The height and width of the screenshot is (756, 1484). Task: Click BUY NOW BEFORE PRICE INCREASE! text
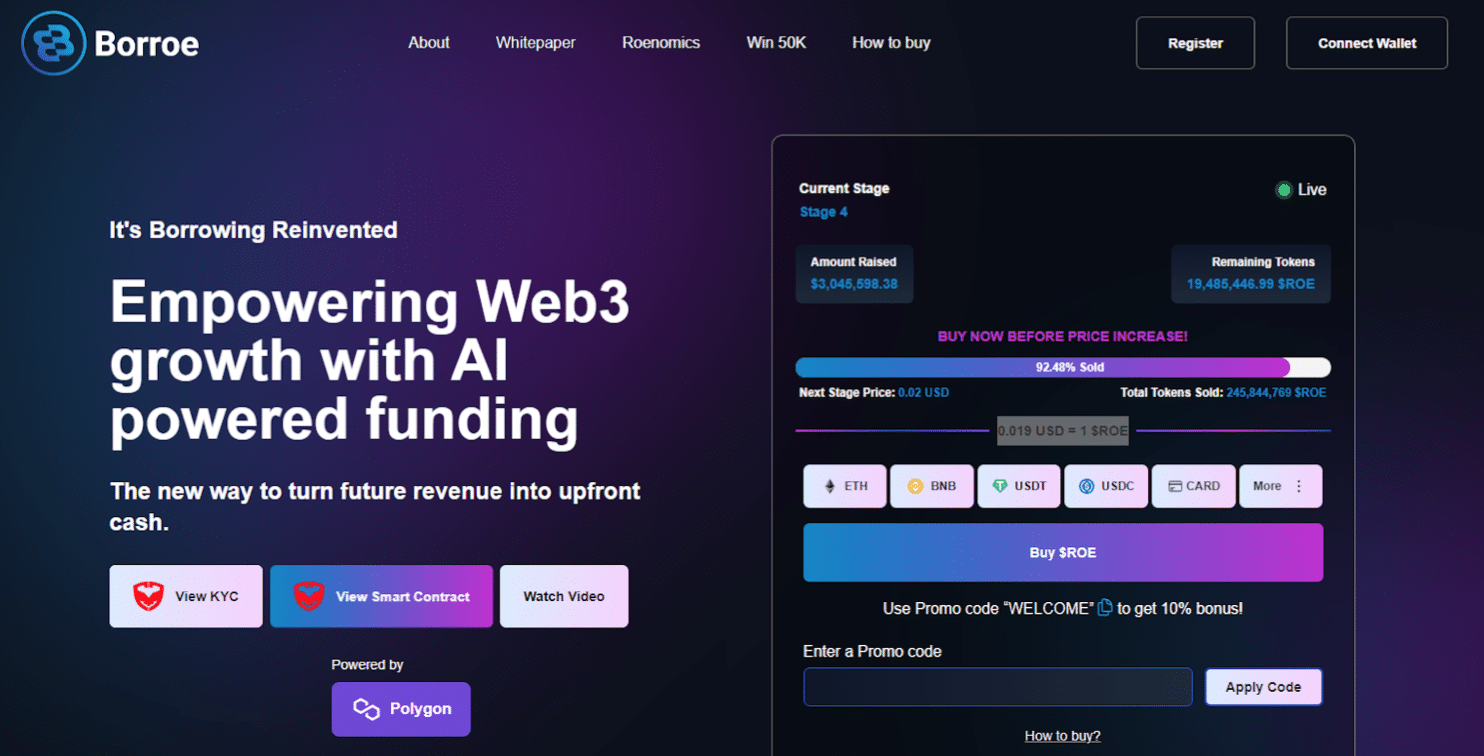point(1063,337)
